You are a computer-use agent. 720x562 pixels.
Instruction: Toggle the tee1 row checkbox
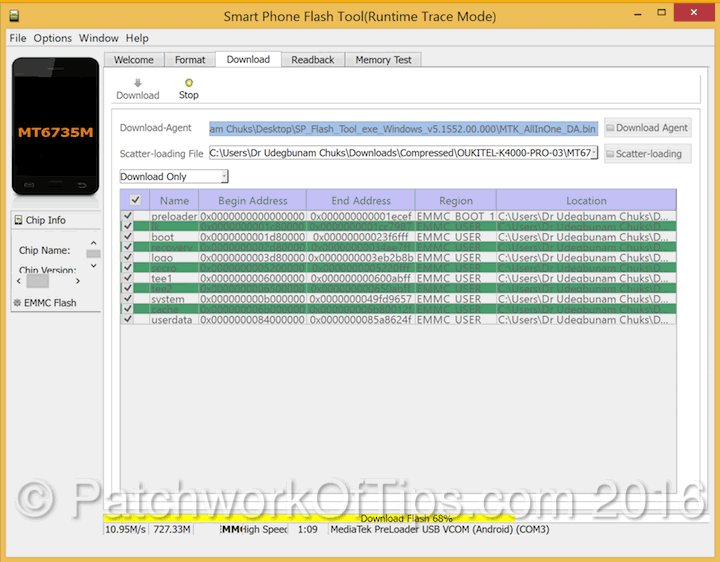coord(128,277)
